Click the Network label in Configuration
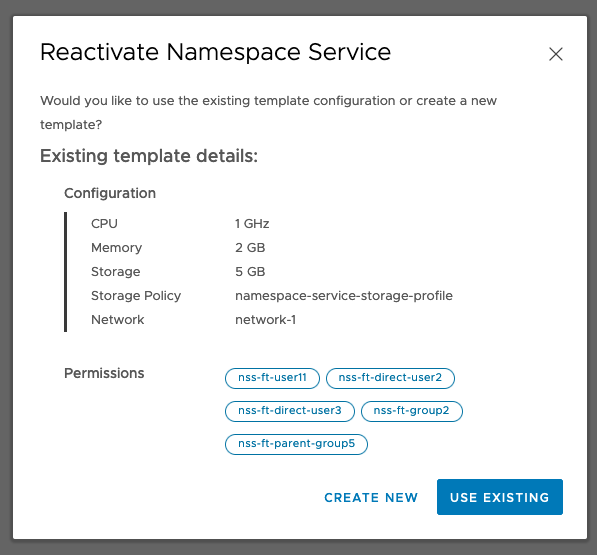597x555 pixels. pos(118,320)
